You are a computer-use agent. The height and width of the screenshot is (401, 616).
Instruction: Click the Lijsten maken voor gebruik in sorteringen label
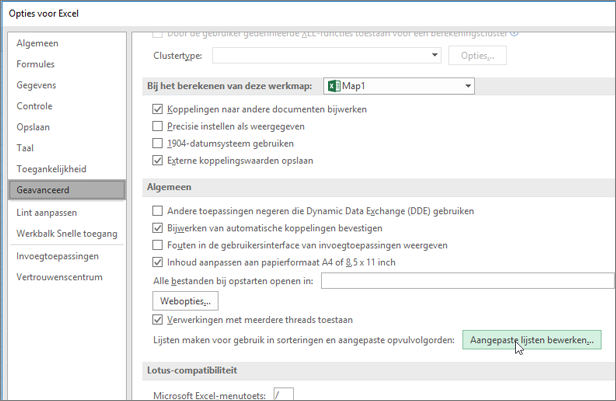(x=304, y=340)
